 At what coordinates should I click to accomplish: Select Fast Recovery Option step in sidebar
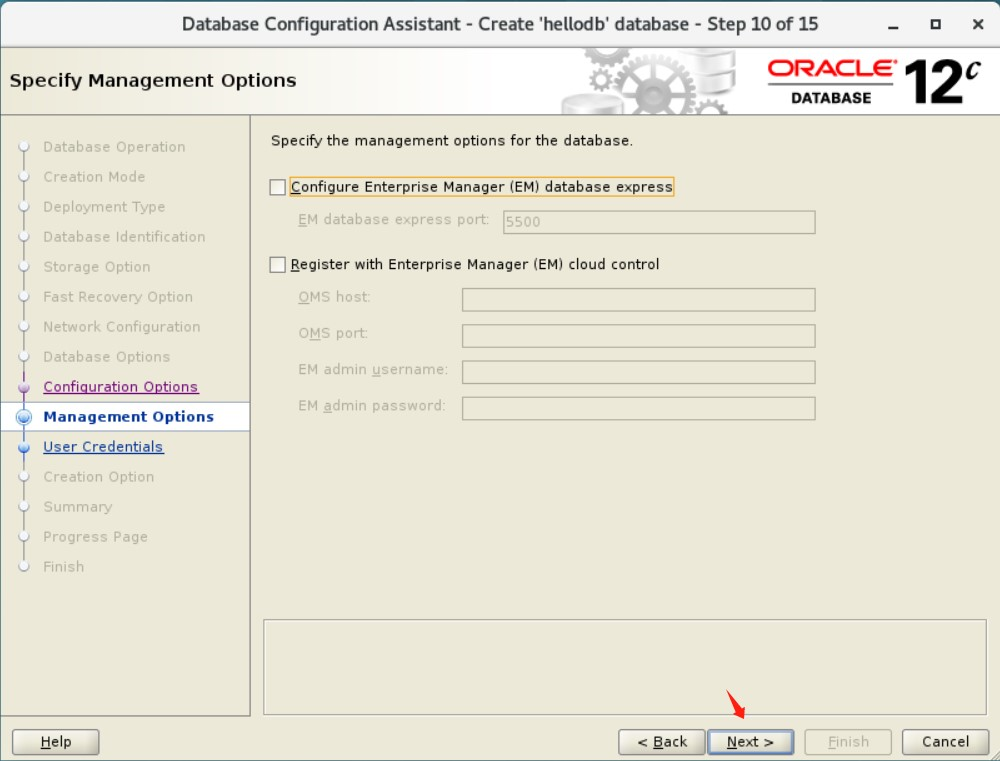pos(118,297)
